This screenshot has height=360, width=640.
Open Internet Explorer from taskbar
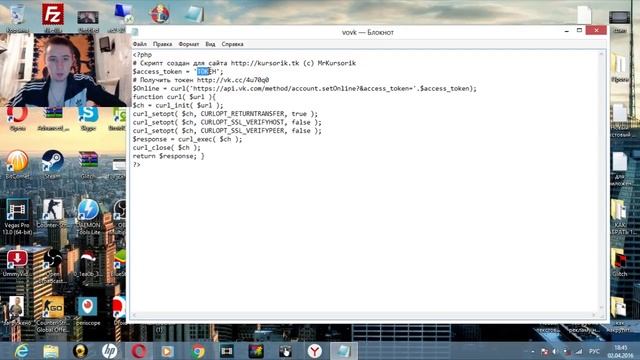click(x=22, y=351)
